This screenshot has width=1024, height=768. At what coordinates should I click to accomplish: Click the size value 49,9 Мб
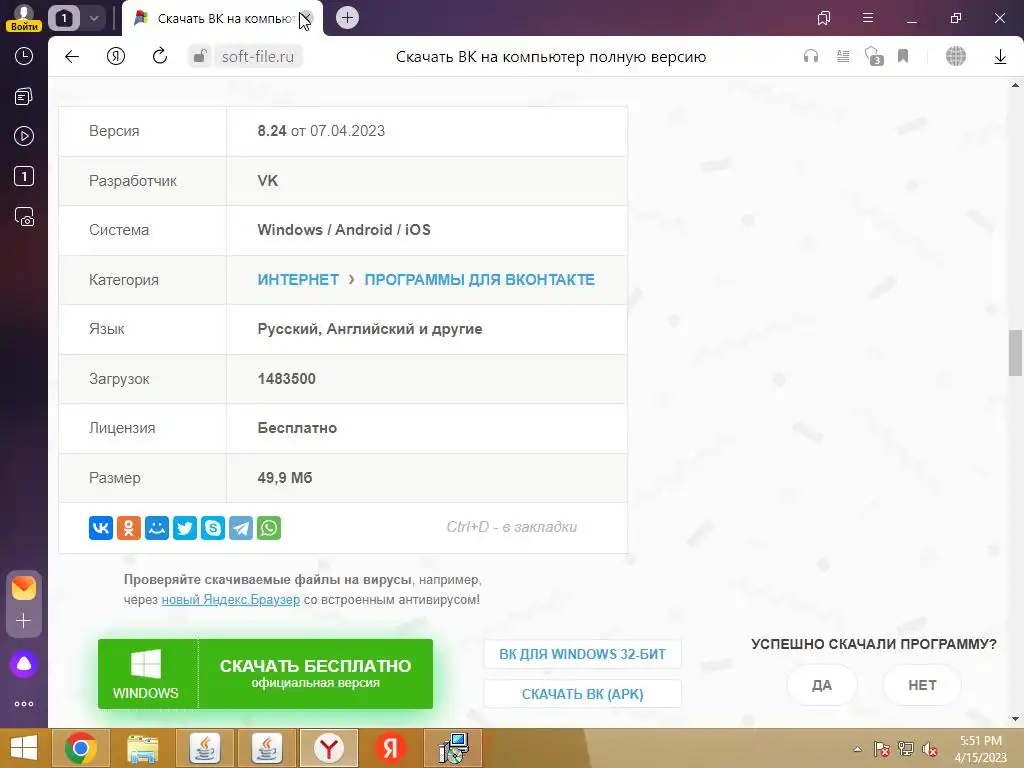(x=285, y=478)
